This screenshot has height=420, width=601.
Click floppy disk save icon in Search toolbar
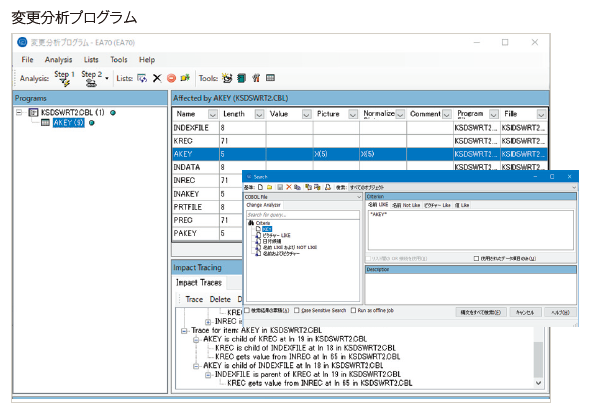click(280, 187)
